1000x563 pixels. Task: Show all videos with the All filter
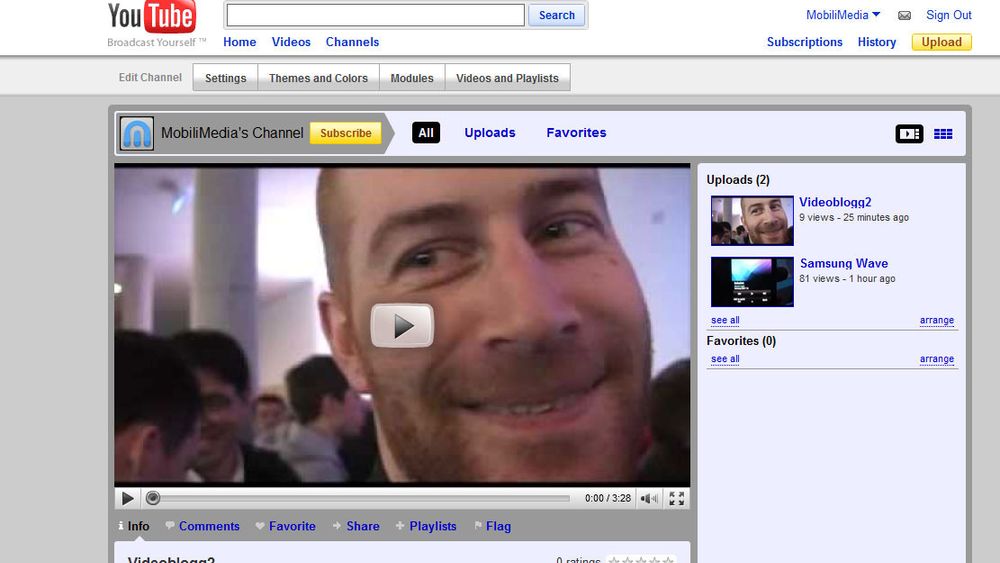pos(426,133)
